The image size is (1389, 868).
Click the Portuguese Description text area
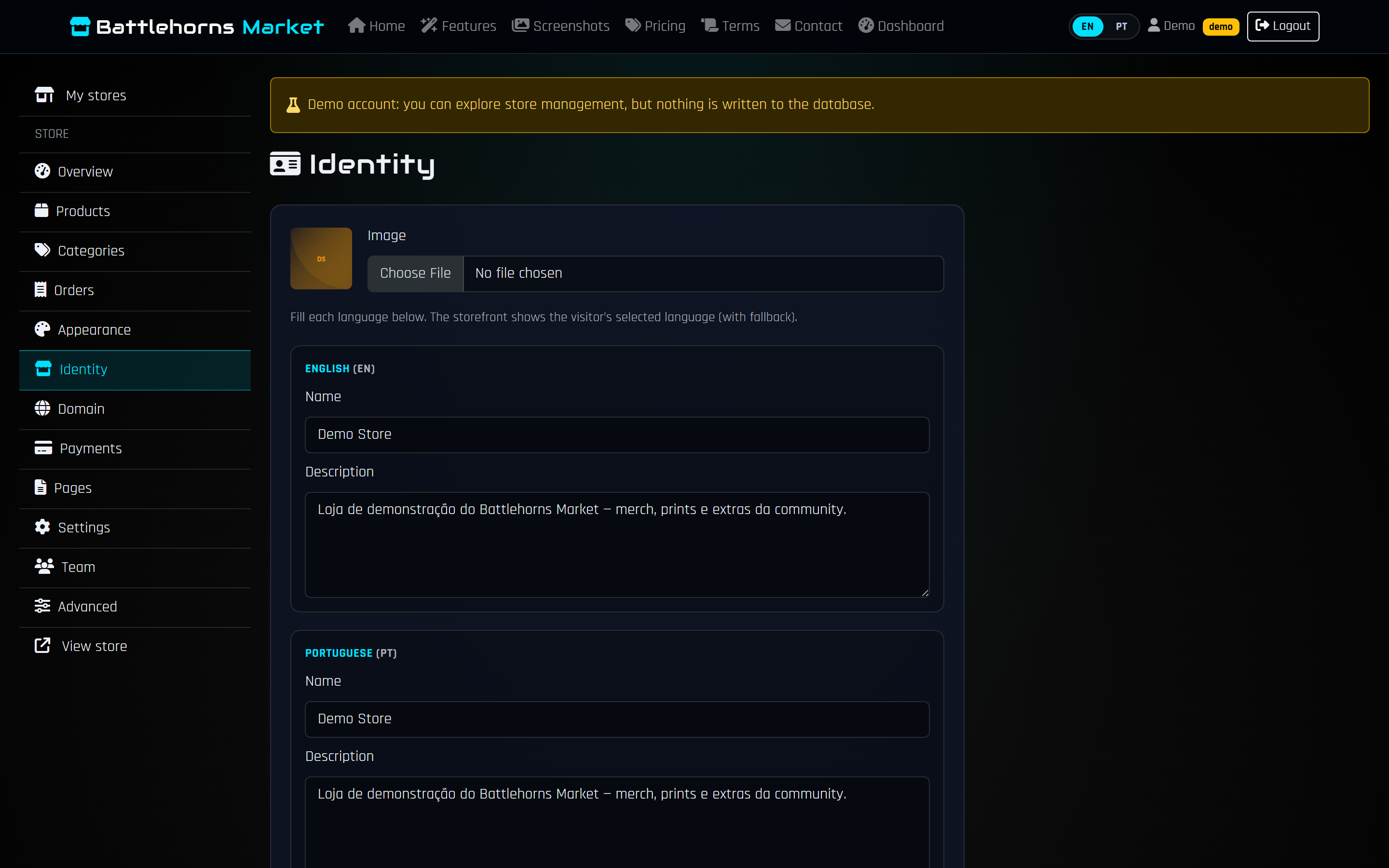click(617, 822)
